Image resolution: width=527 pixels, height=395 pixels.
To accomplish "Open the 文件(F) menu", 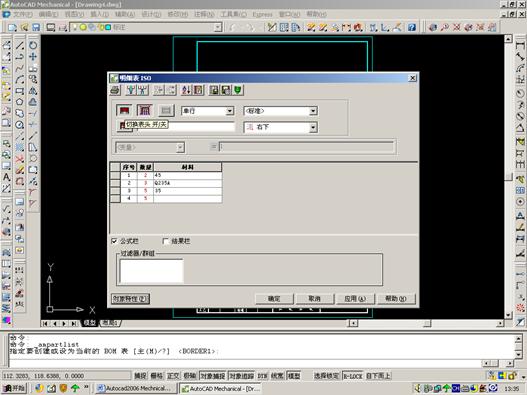I will [x=22, y=14].
